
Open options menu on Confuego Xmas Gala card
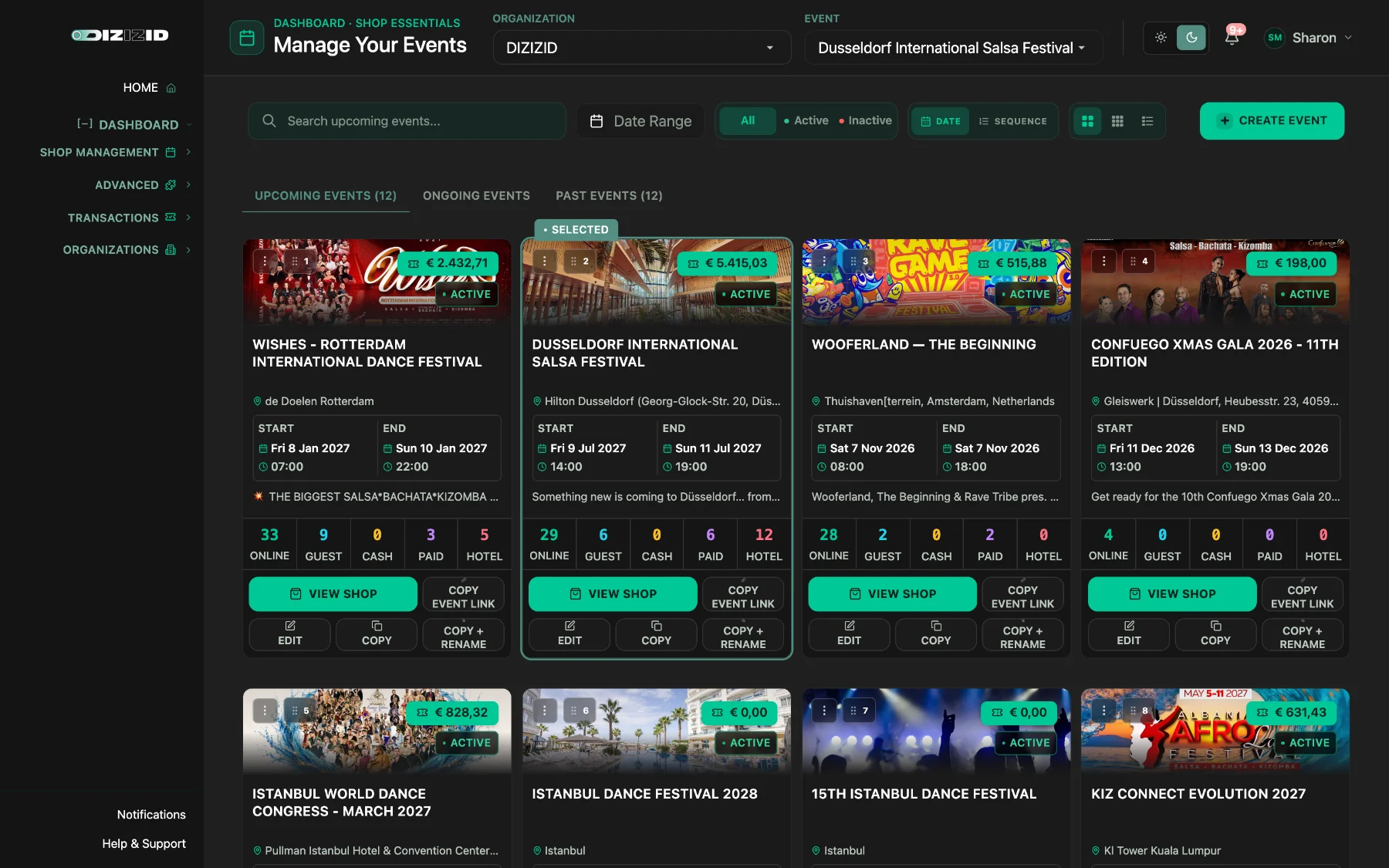[x=1103, y=262]
